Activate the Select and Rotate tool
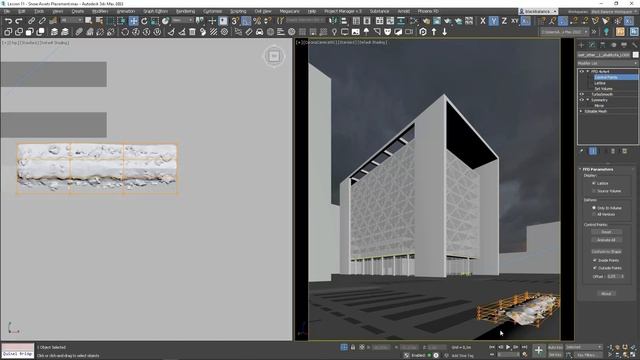The height and width of the screenshot is (360, 640). [x=144, y=21]
